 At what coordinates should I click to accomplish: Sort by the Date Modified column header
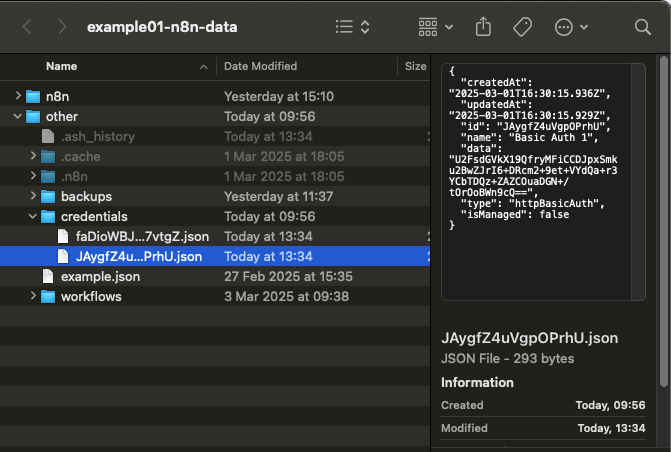[x=260, y=66]
